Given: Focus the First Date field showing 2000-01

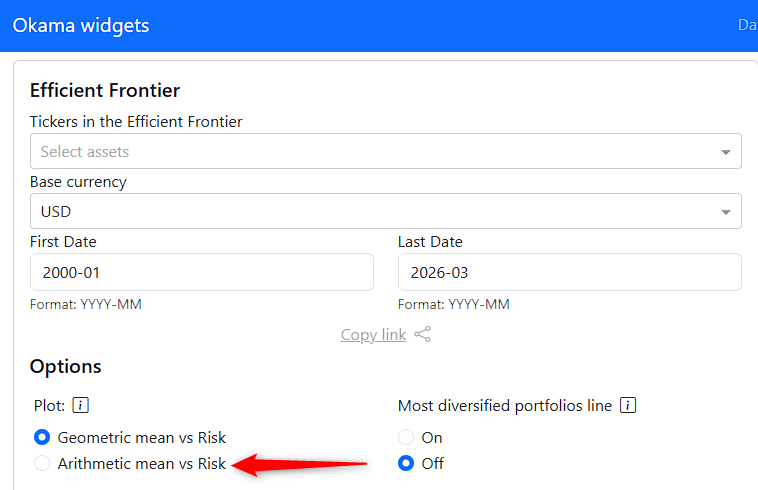Looking at the screenshot, I should point(202,272).
